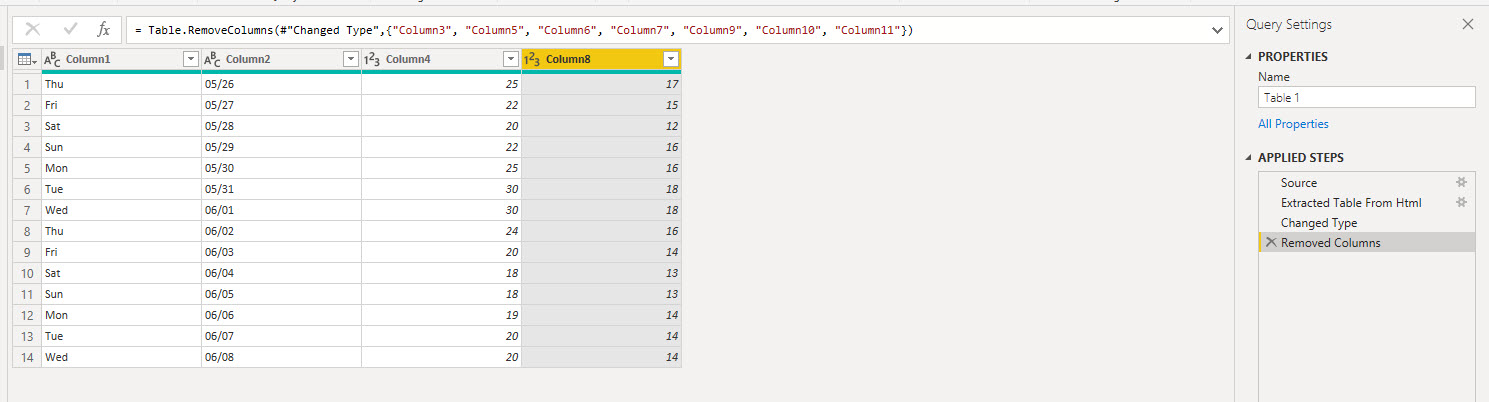Select the Changed Type step
Screen dimensions: 1489x402
click(x=1367, y=223)
